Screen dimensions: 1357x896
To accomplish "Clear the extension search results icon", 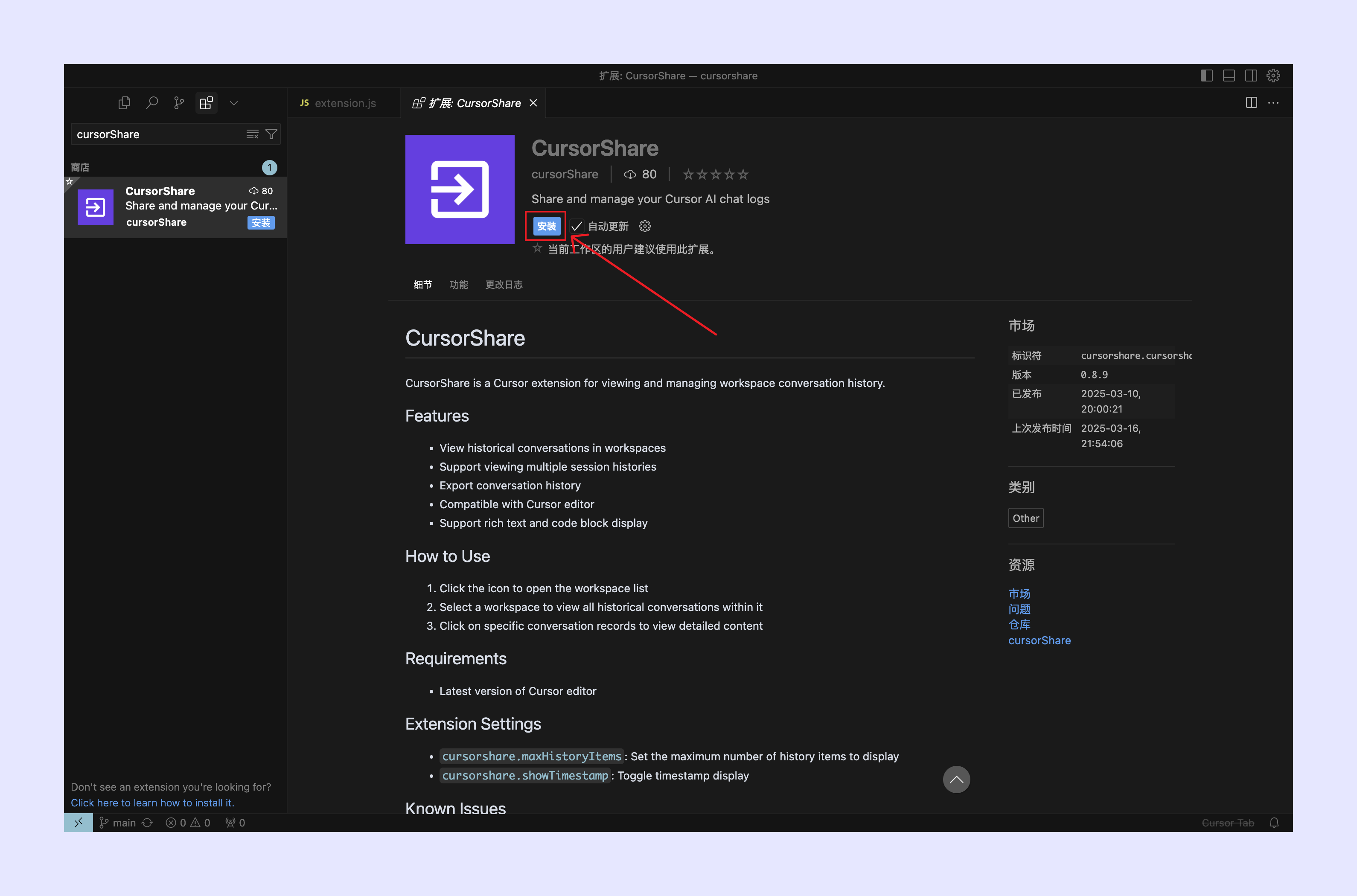I will pos(252,134).
